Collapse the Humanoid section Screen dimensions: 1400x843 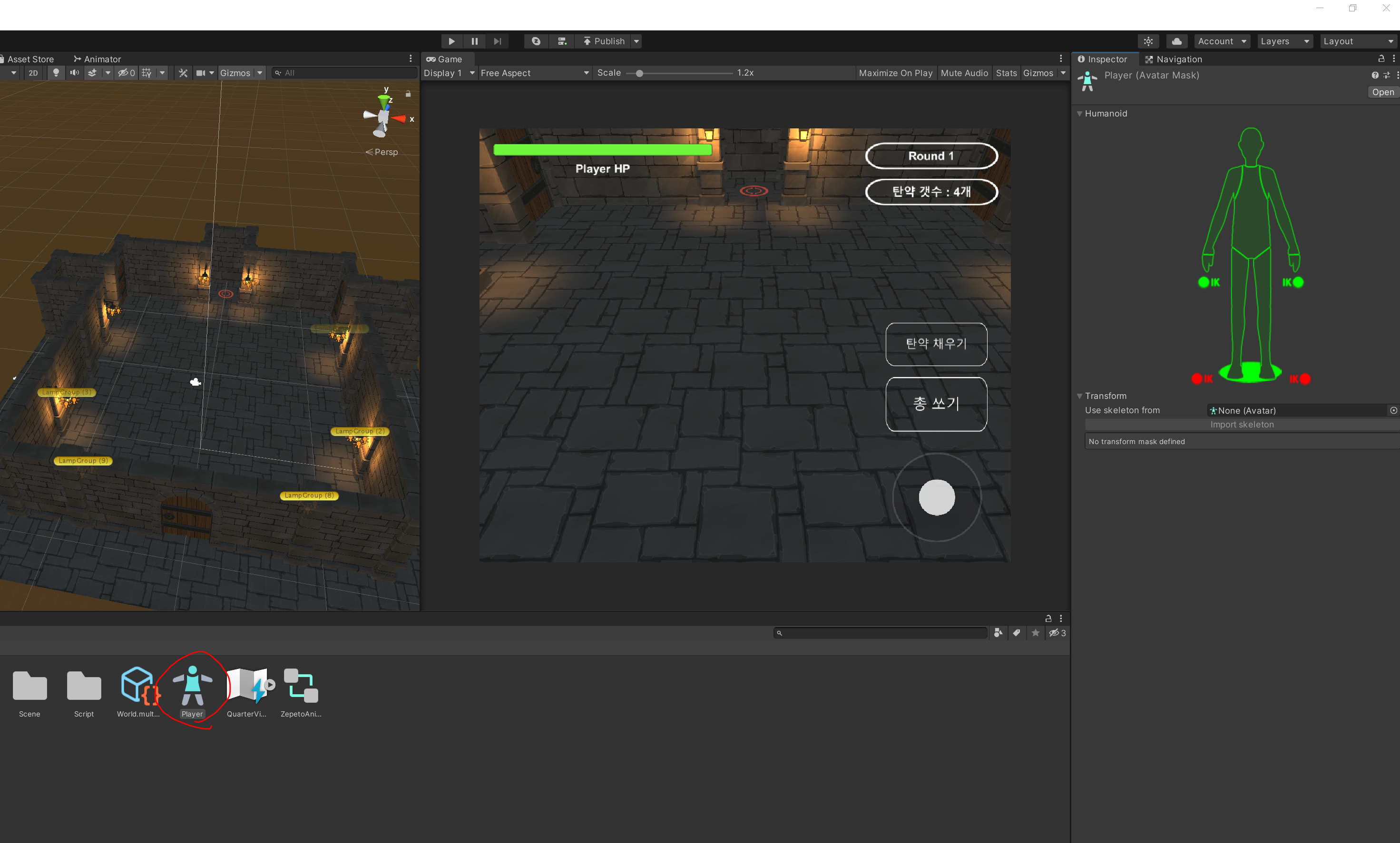click(x=1079, y=114)
